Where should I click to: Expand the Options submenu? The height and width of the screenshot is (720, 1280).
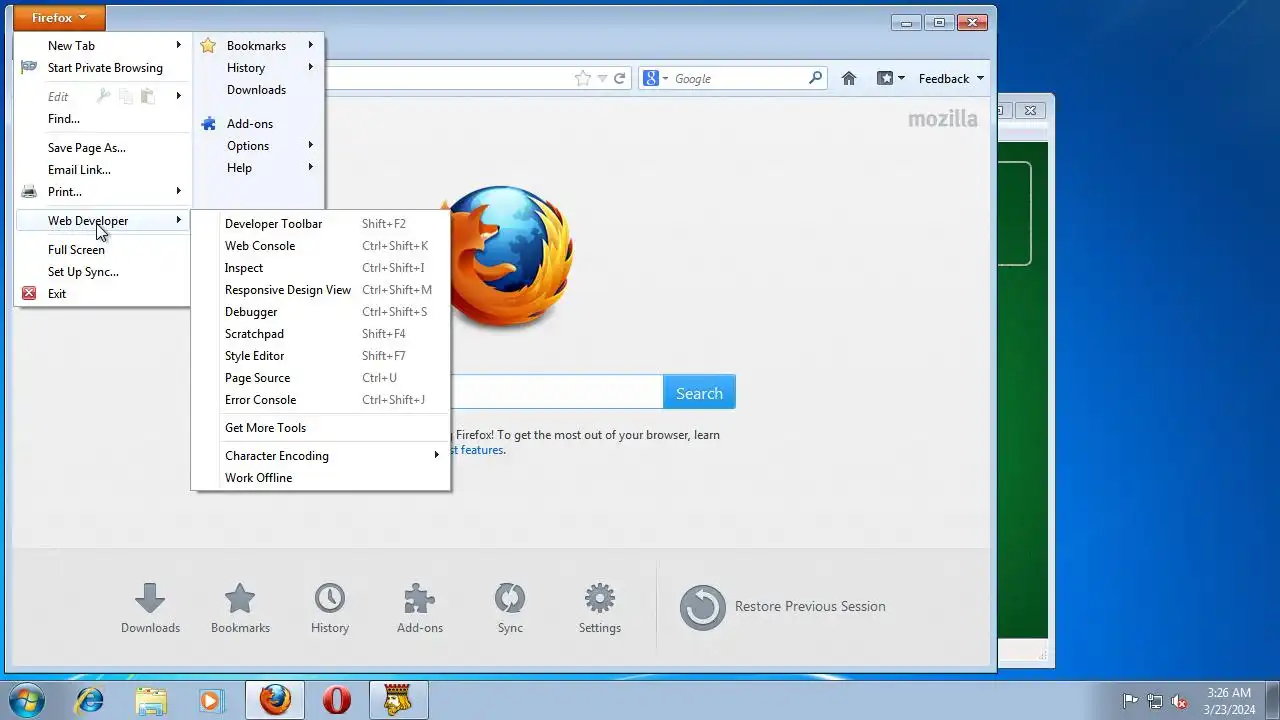click(258, 146)
